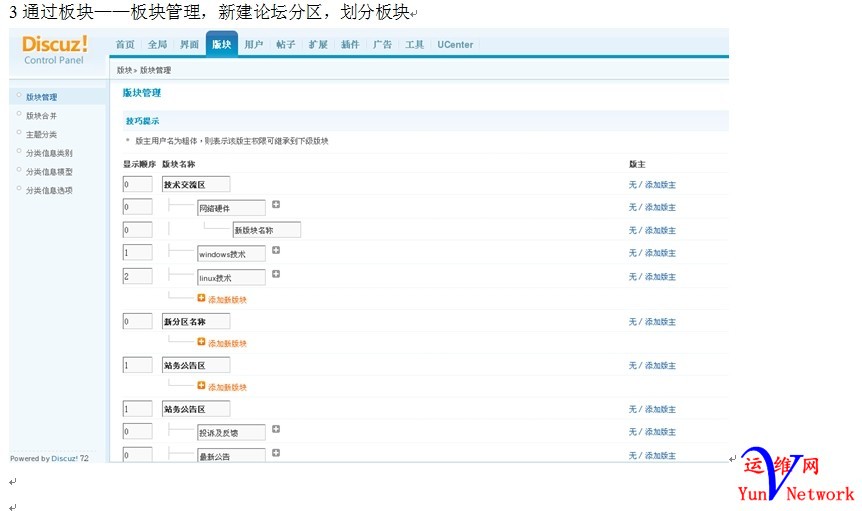Screen dimensions: 862x511
Task: Click plus icon beside 最新公告
Action: point(276,453)
